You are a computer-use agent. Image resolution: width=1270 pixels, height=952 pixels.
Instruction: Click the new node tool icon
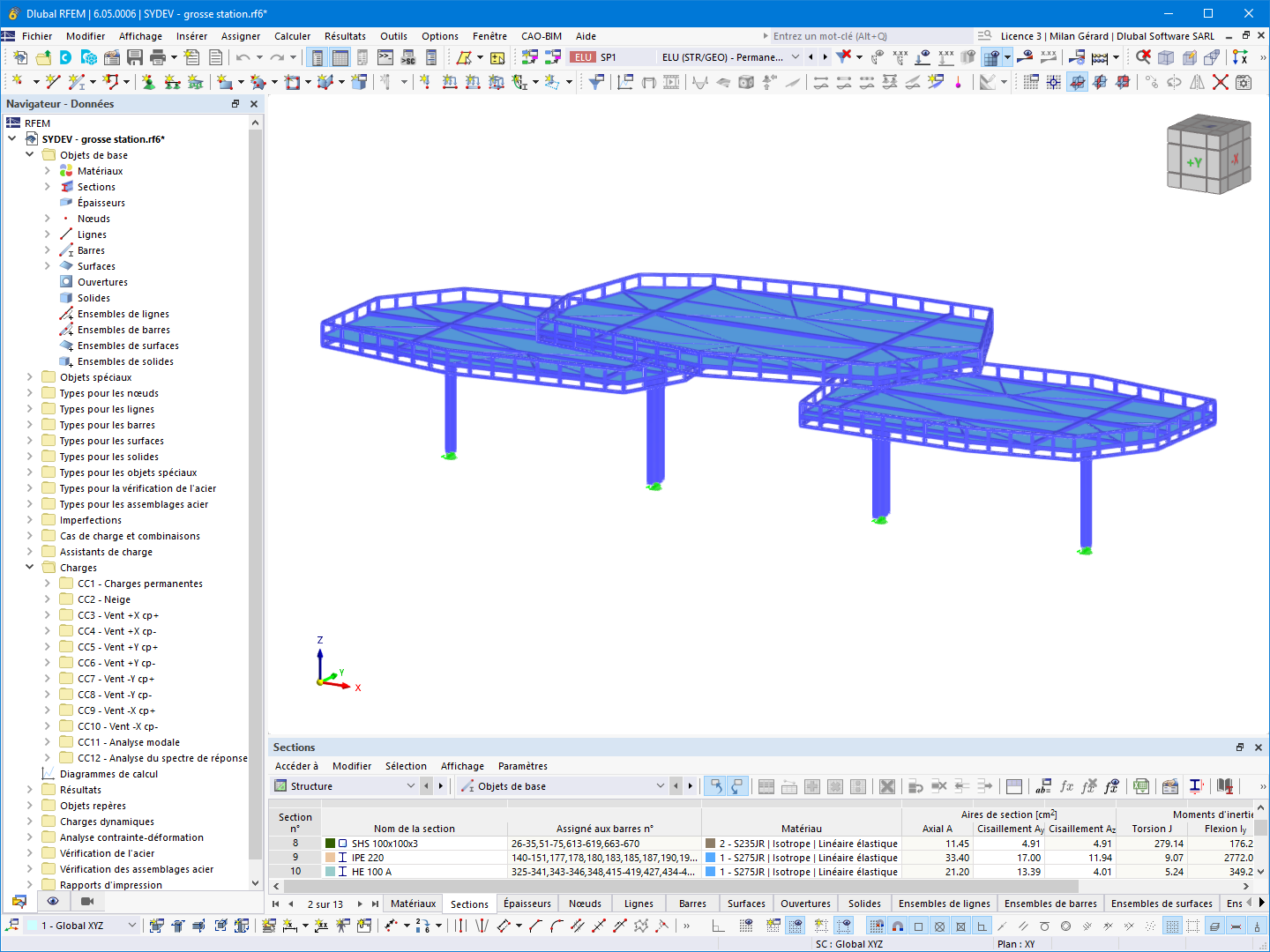[17, 82]
